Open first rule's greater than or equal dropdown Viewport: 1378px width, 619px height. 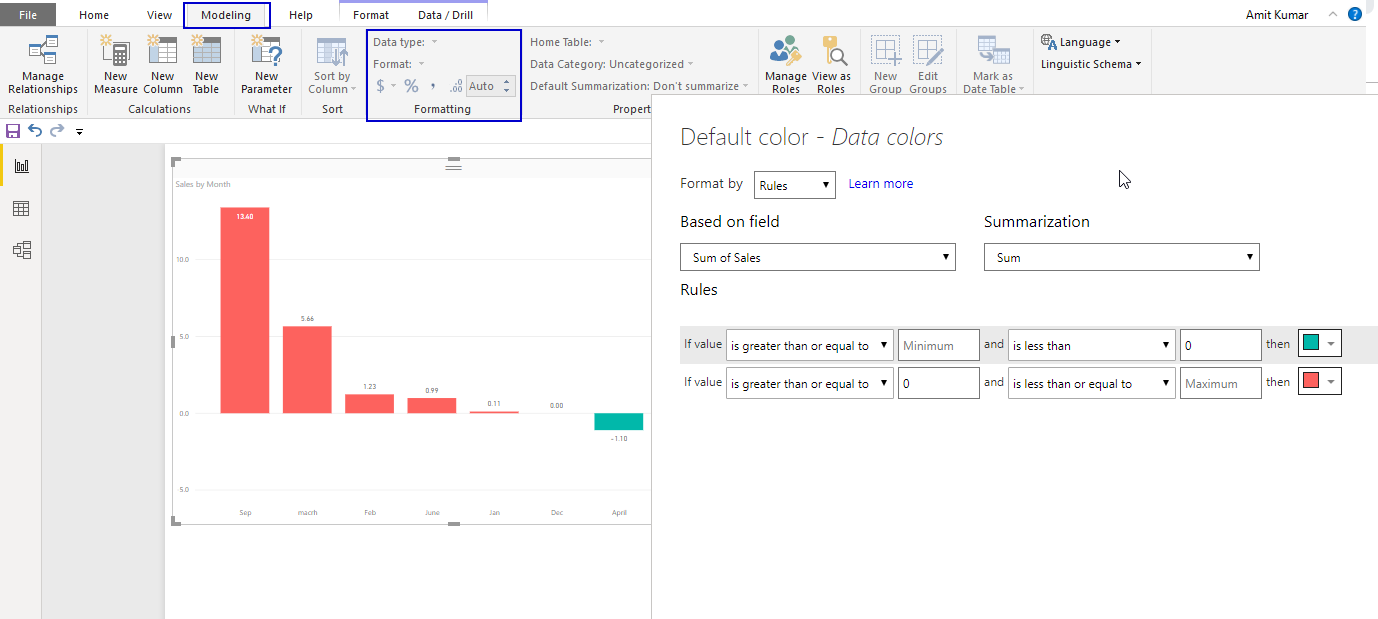810,345
